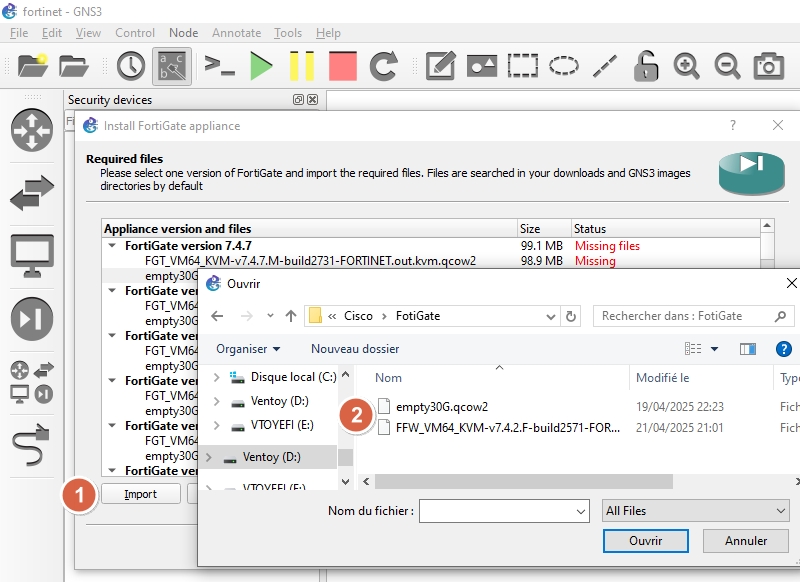The width and height of the screenshot is (800, 582).
Task: Toggle the preview pane icon
Action: click(x=748, y=349)
